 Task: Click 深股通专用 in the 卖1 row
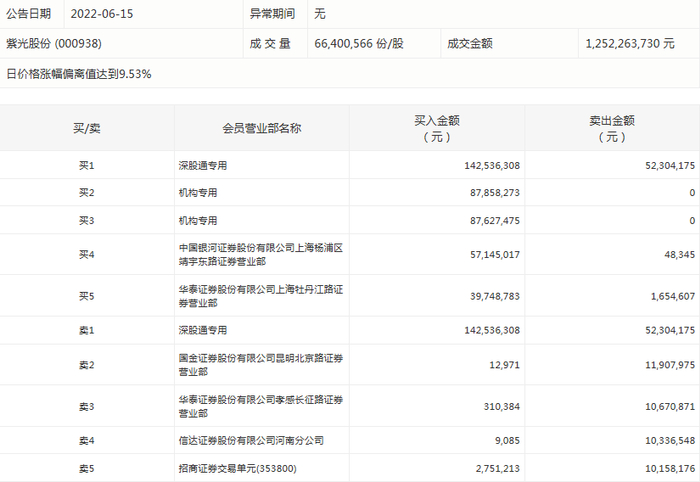[203, 330]
